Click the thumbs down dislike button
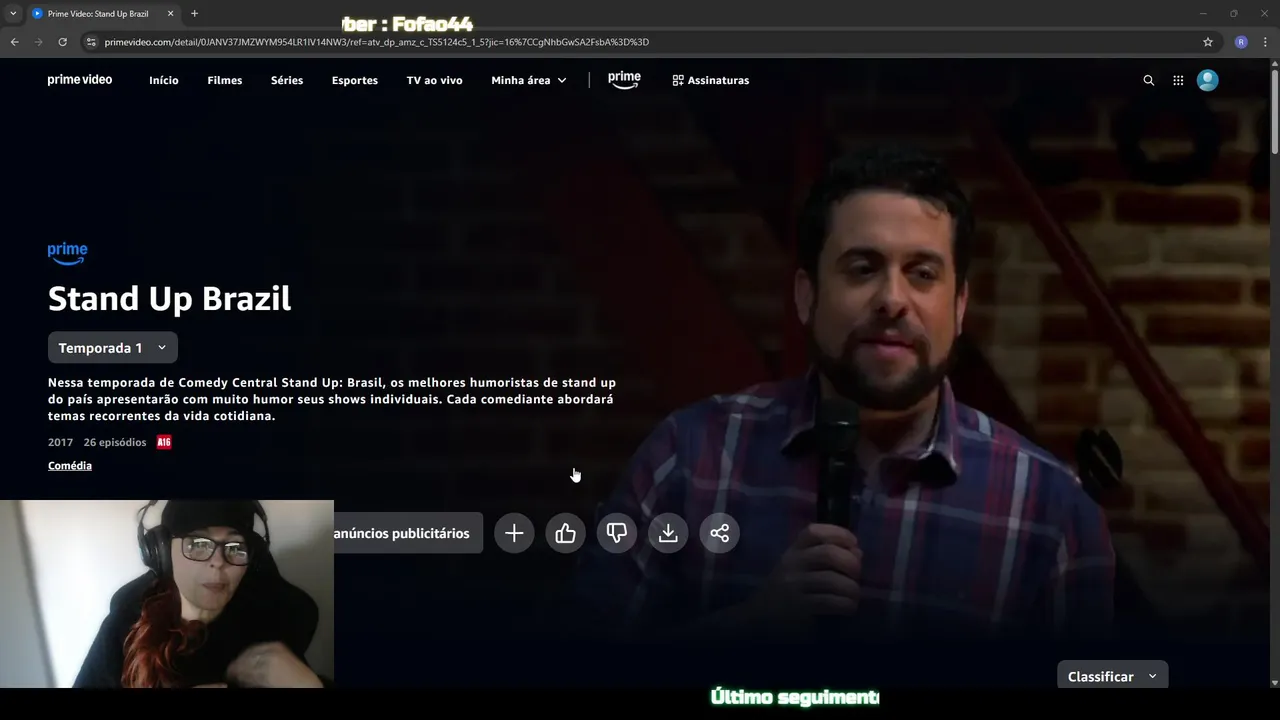Screen dimensions: 1280x720 617,533
